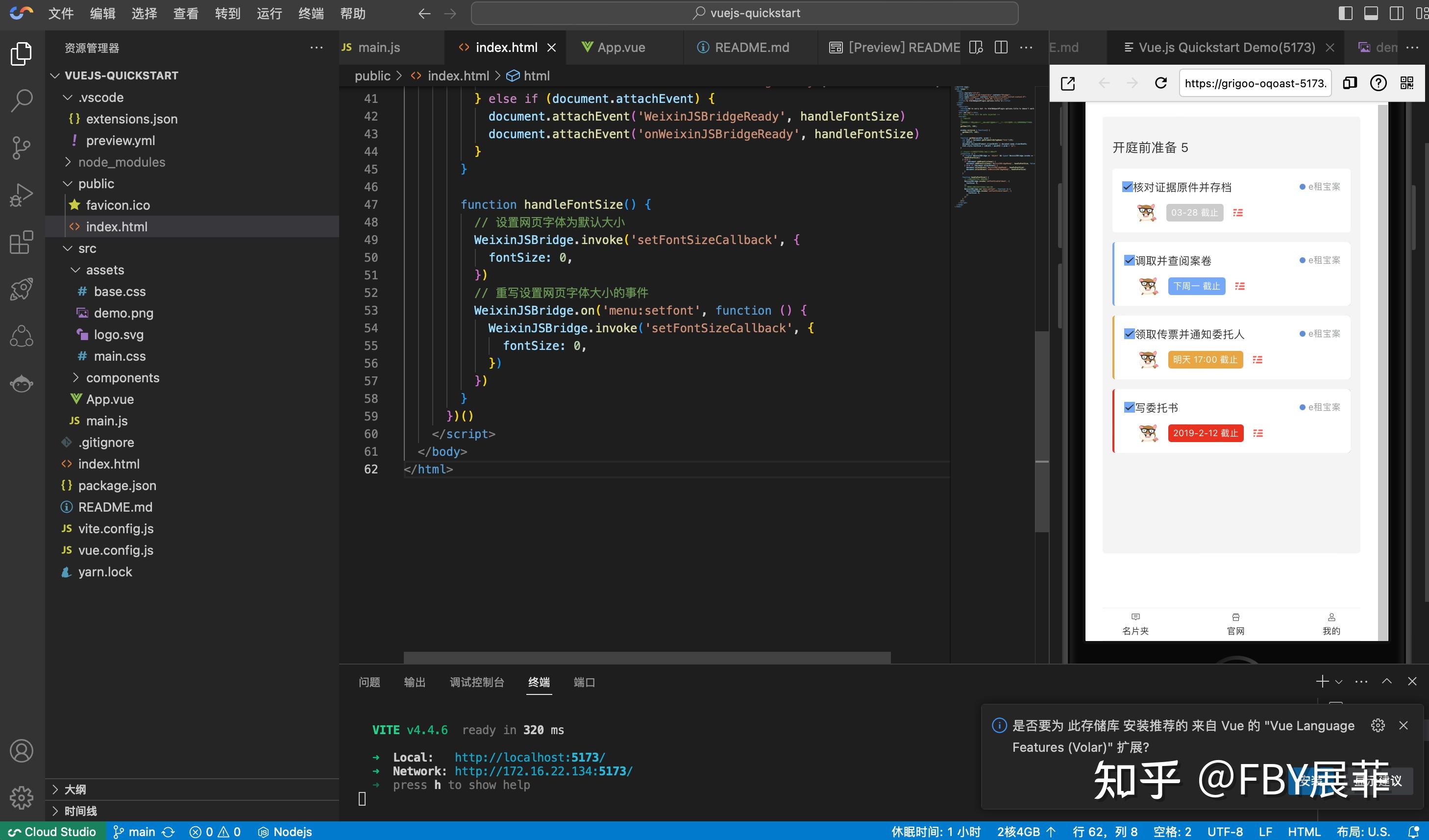The height and width of the screenshot is (840, 1429).
Task: Open the Search view in activity bar
Action: point(22,101)
